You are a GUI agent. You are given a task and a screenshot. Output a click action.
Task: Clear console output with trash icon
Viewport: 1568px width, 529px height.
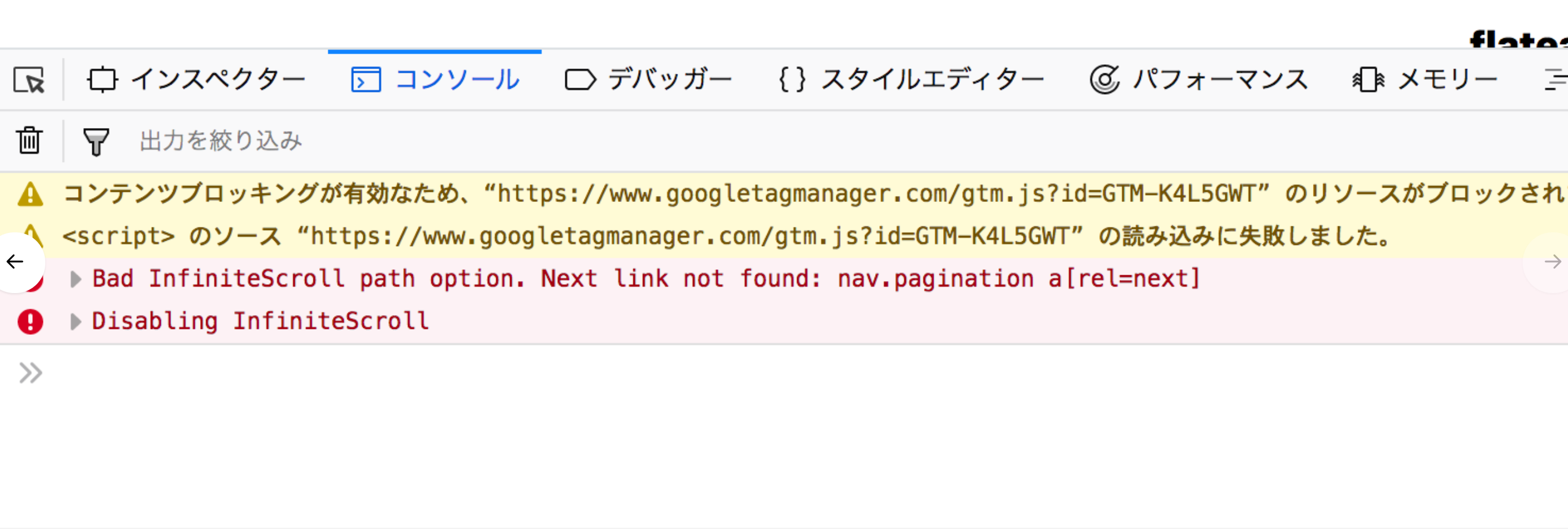(29, 141)
